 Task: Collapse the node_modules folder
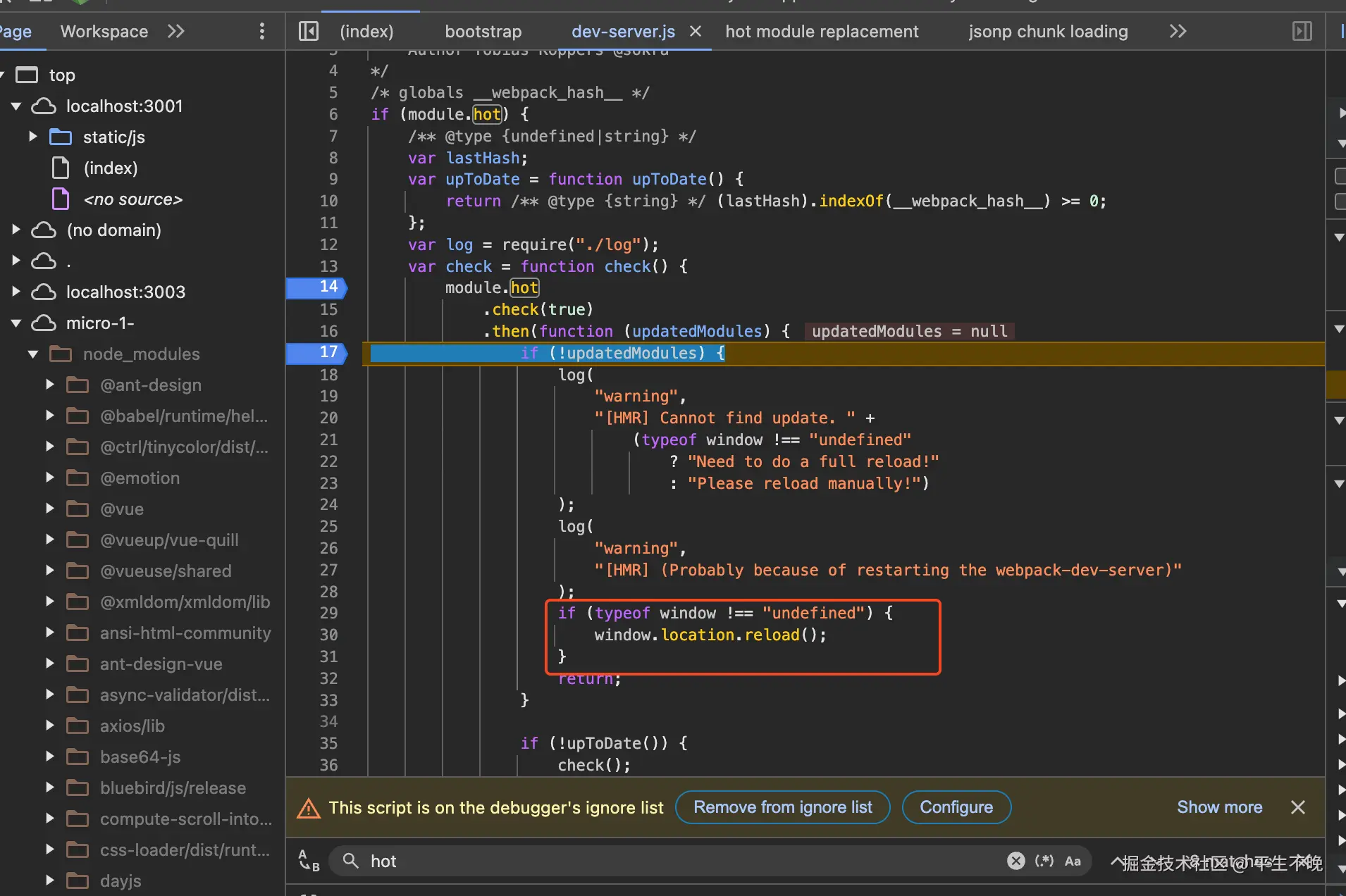(33, 354)
